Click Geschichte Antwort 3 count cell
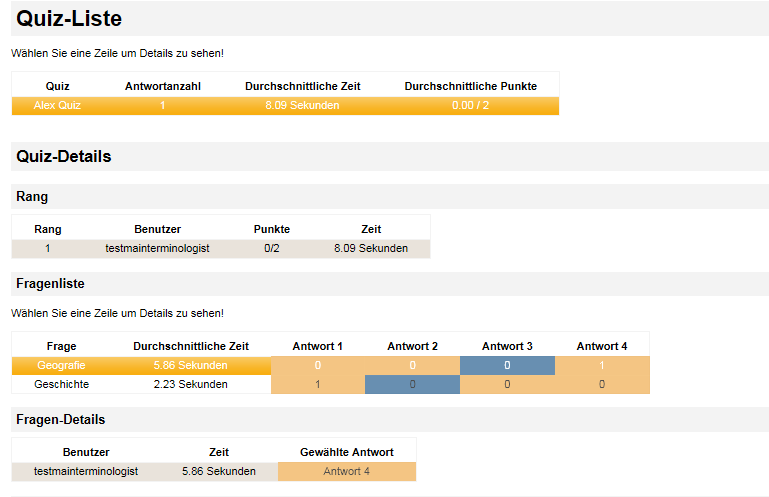769x497 pixels. [507, 384]
